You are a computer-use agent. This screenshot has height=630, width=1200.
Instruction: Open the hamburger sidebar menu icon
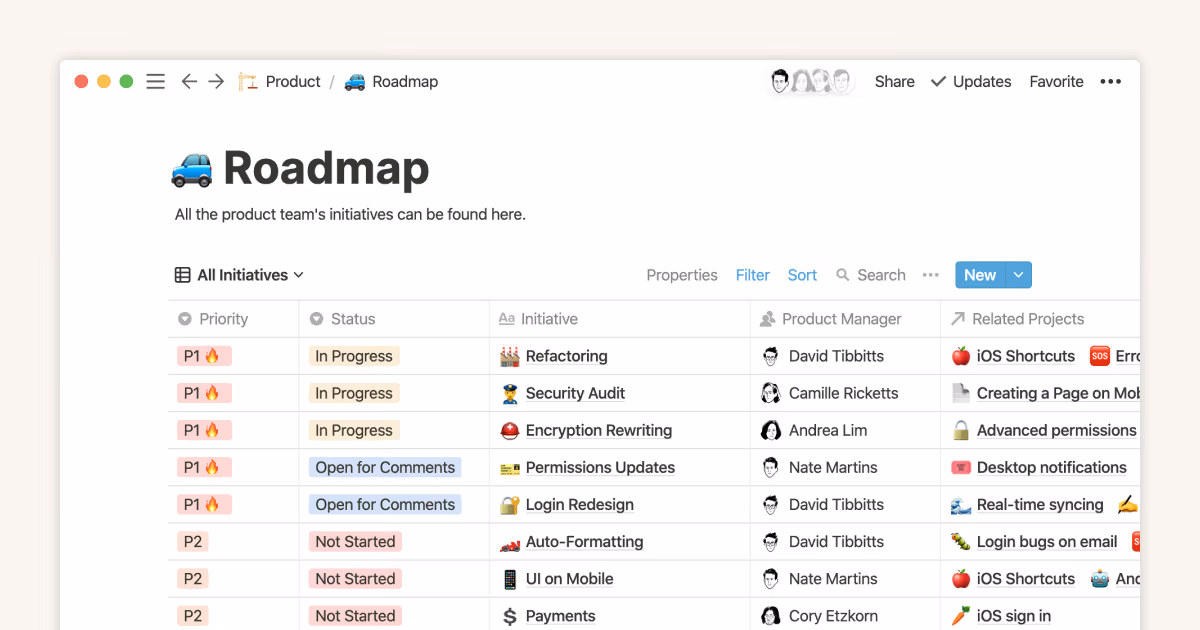click(x=155, y=82)
